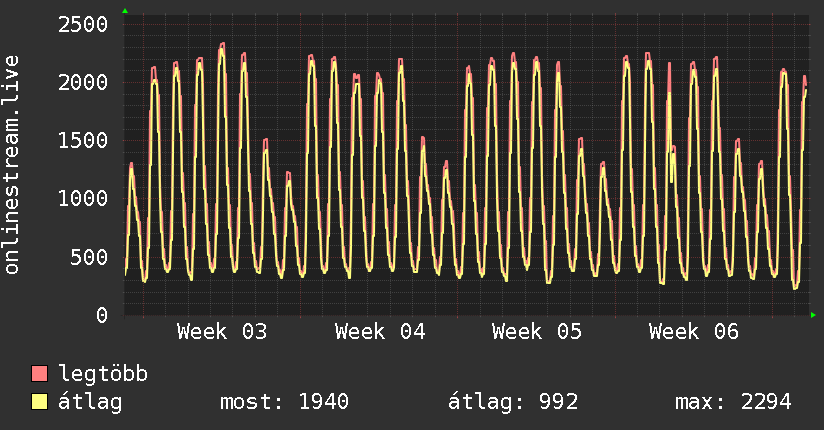Click the legtöbb legend label
824x430 pixels.
(x=103, y=373)
